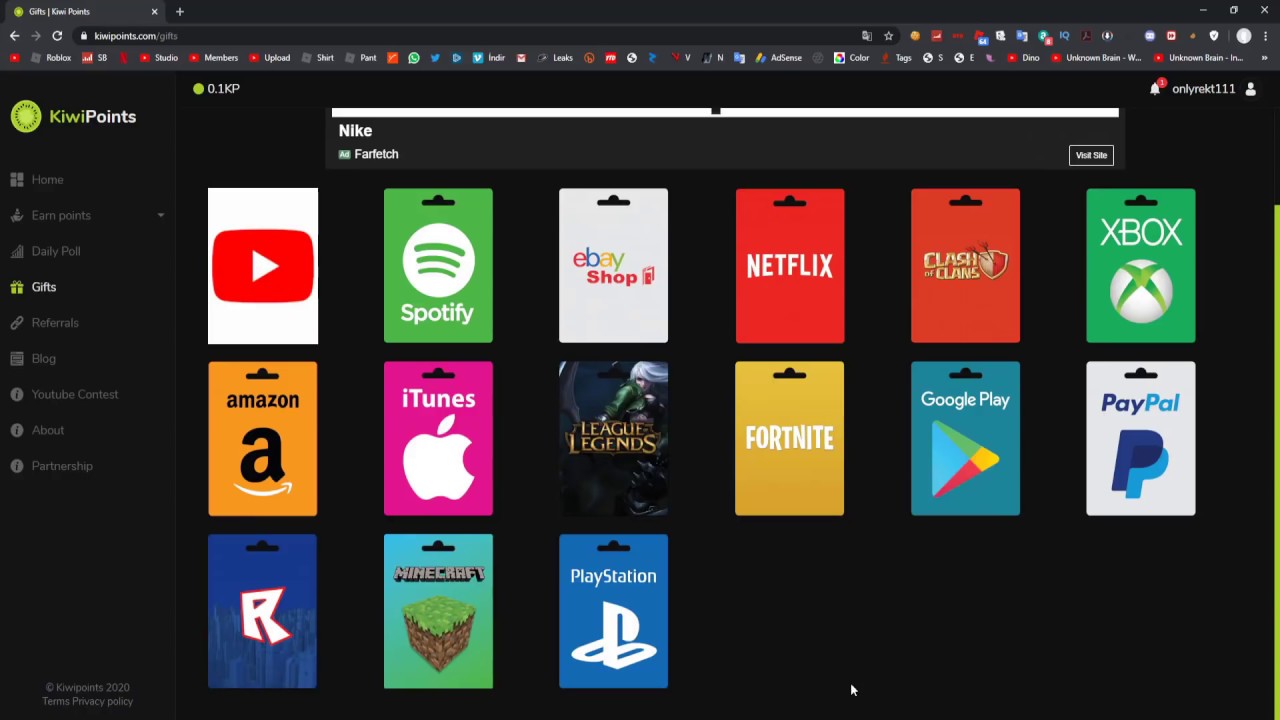This screenshot has width=1280, height=720.
Task: Click the Terms link in footer
Action: click(x=55, y=701)
